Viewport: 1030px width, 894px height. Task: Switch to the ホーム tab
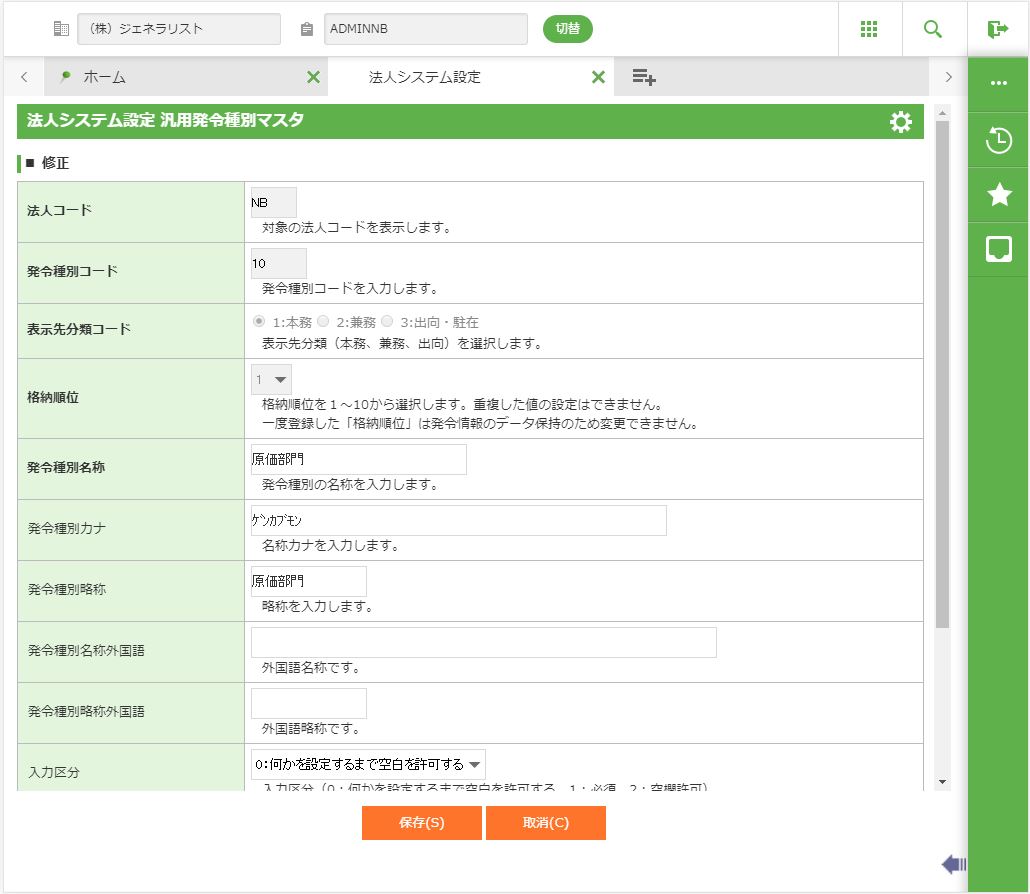click(x=104, y=77)
